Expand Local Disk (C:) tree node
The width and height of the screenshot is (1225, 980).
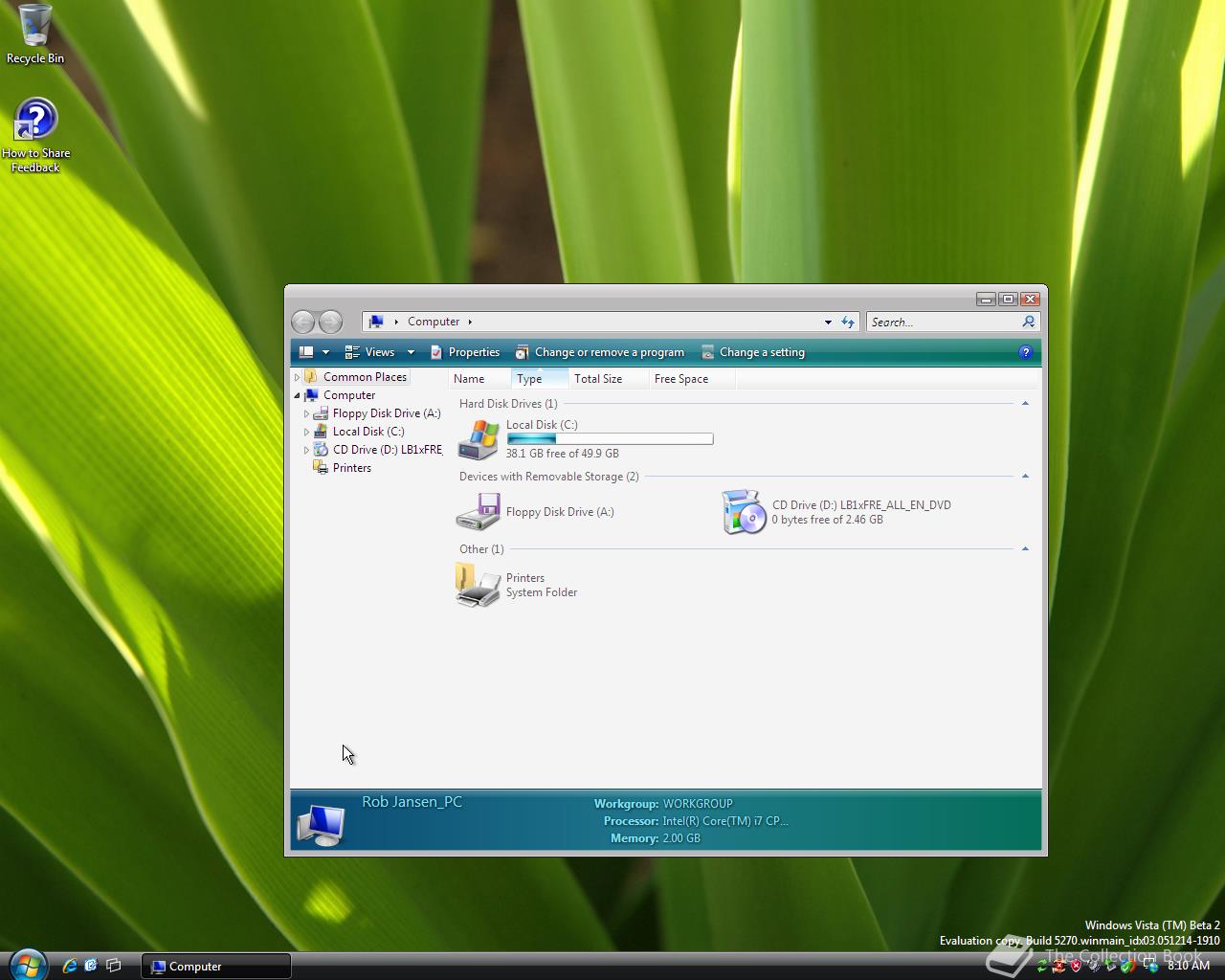306,432
